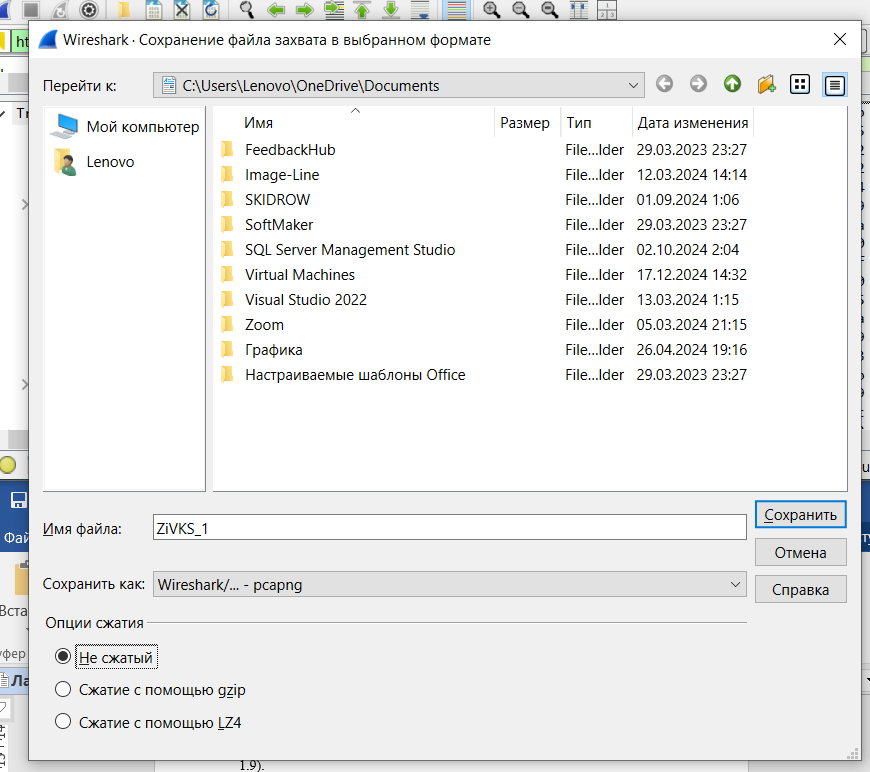Open help with the 'Справка' button
The width and height of the screenshot is (870, 772).
coord(800,589)
